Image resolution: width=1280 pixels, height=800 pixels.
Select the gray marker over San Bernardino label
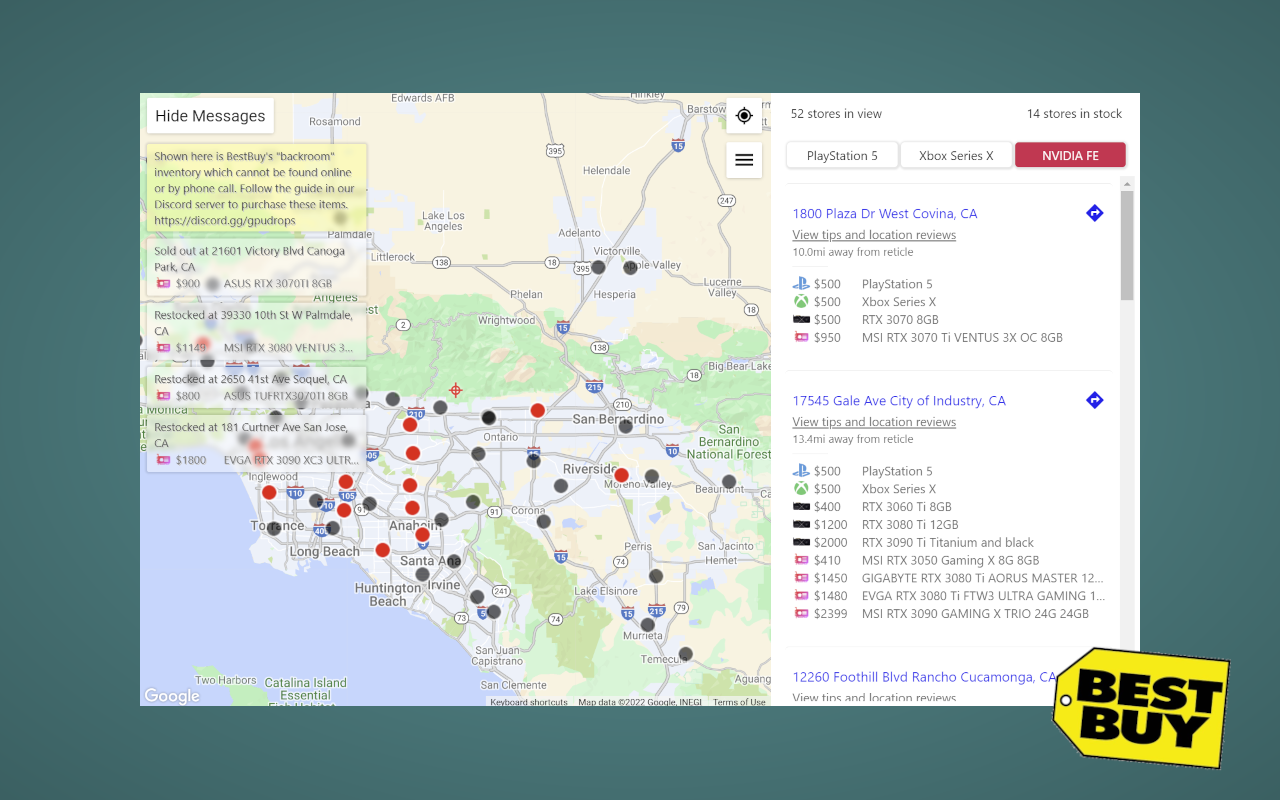point(625,426)
